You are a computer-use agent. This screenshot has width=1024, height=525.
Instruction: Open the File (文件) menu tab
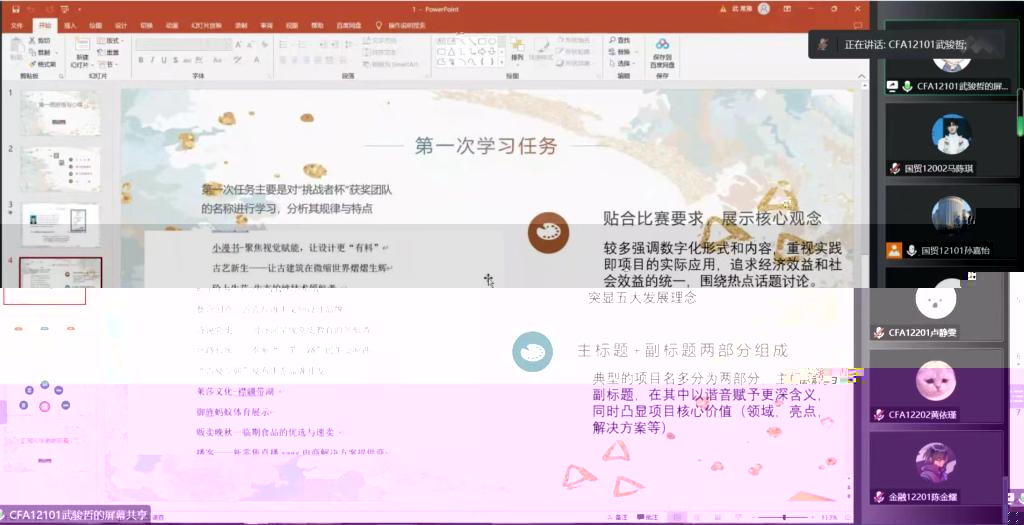[x=16, y=25]
